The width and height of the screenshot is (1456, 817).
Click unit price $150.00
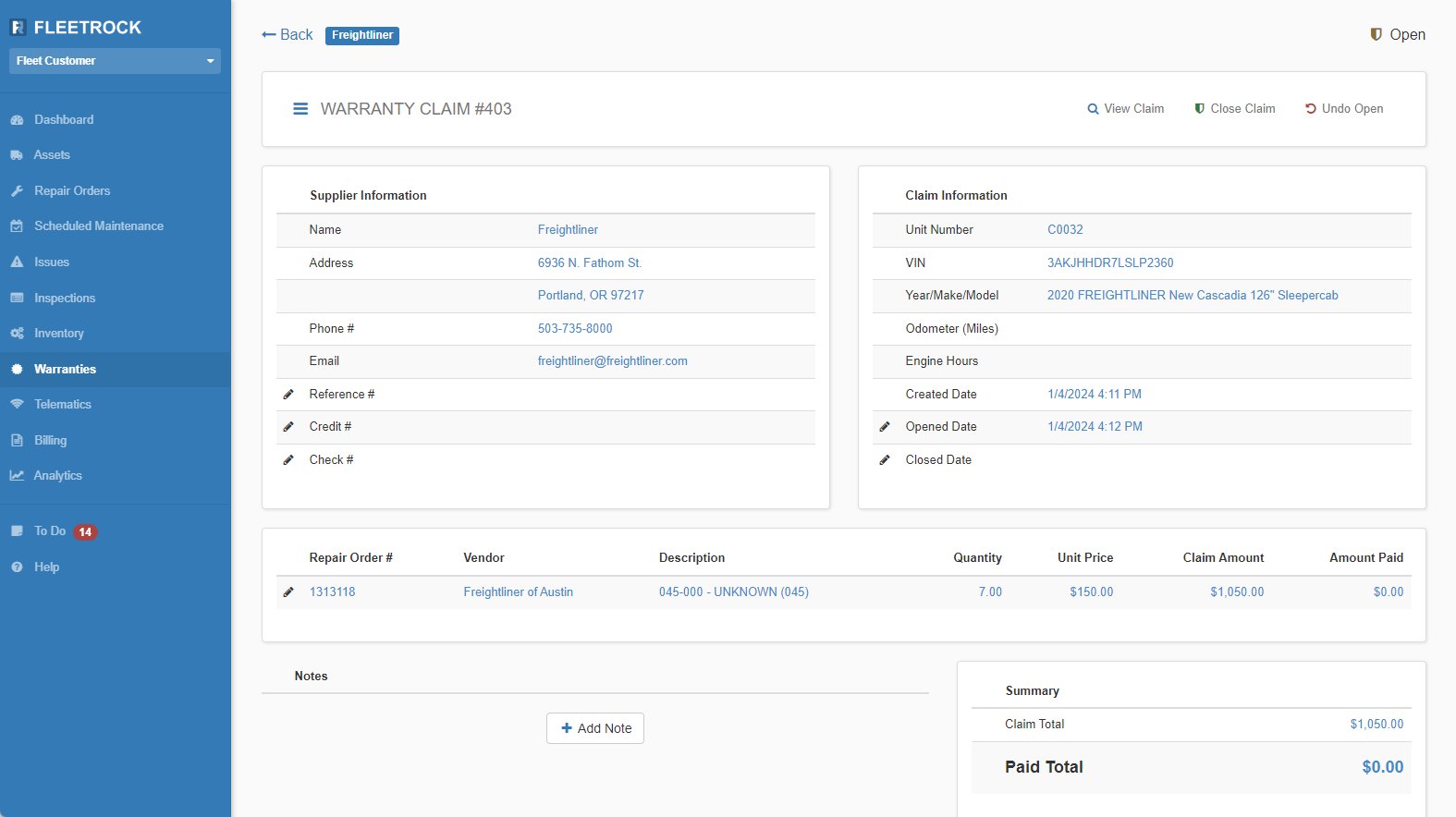click(1092, 592)
